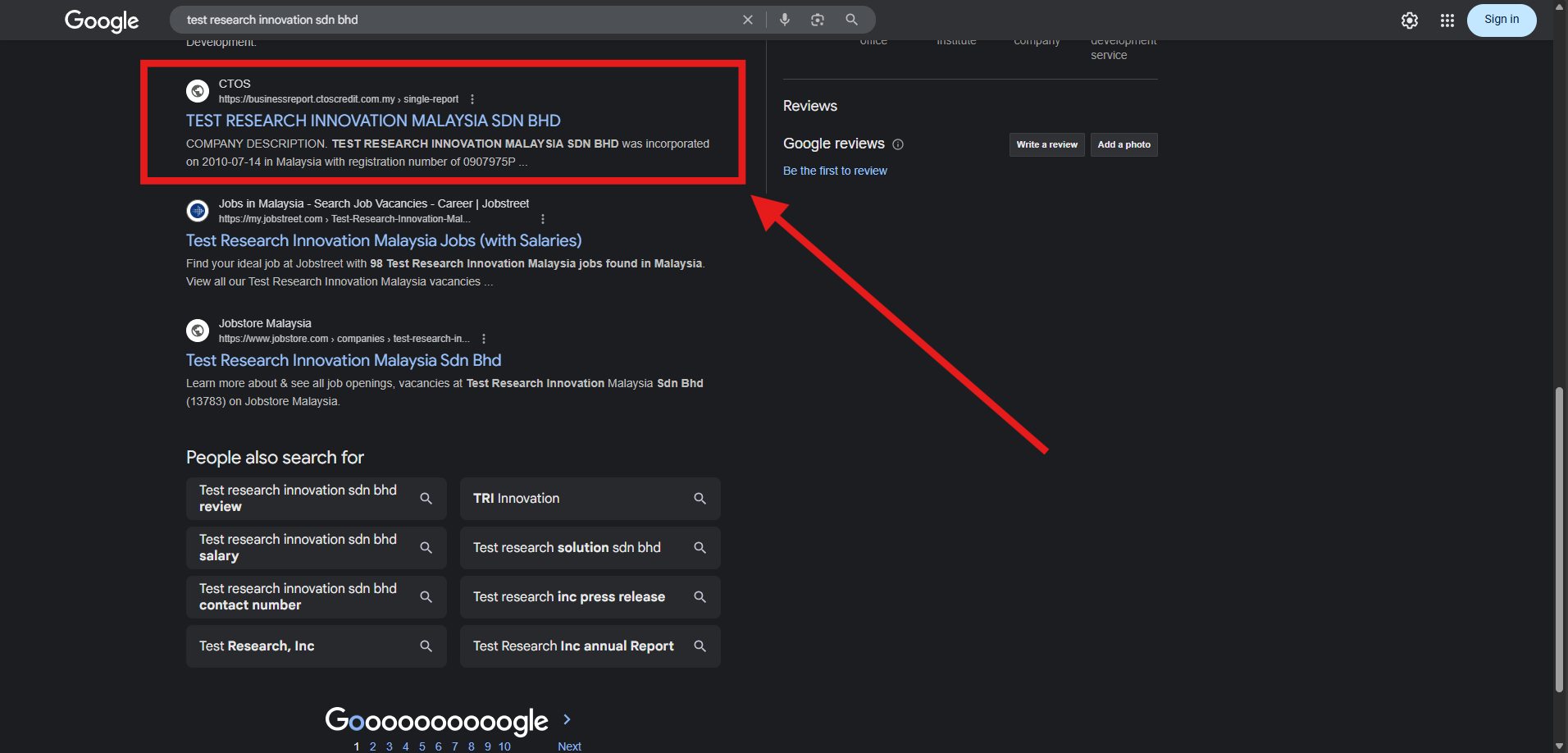The image size is (1568, 753).
Task: Open three-dot menu for CTOS result
Action: pos(472,99)
